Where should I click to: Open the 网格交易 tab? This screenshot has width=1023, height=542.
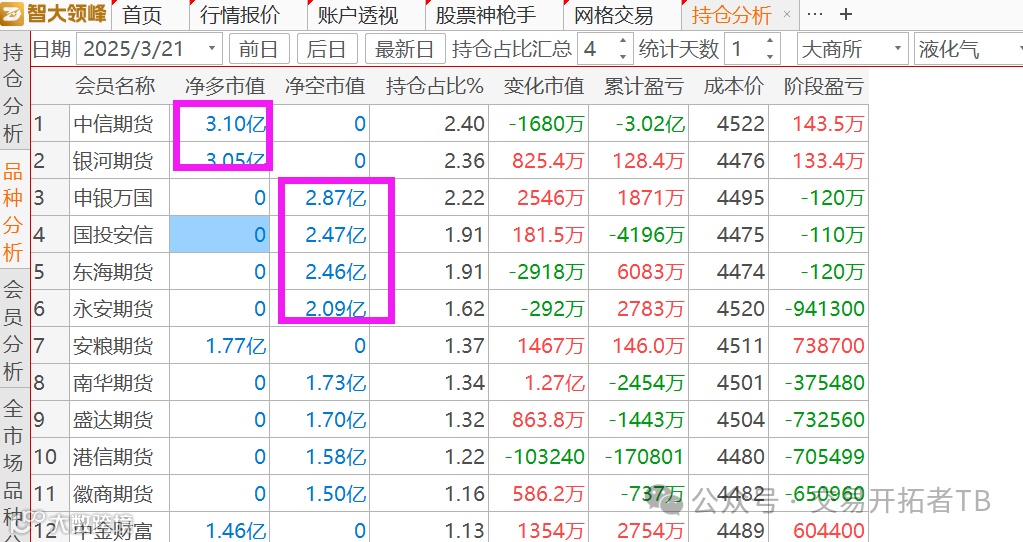[x=614, y=15]
